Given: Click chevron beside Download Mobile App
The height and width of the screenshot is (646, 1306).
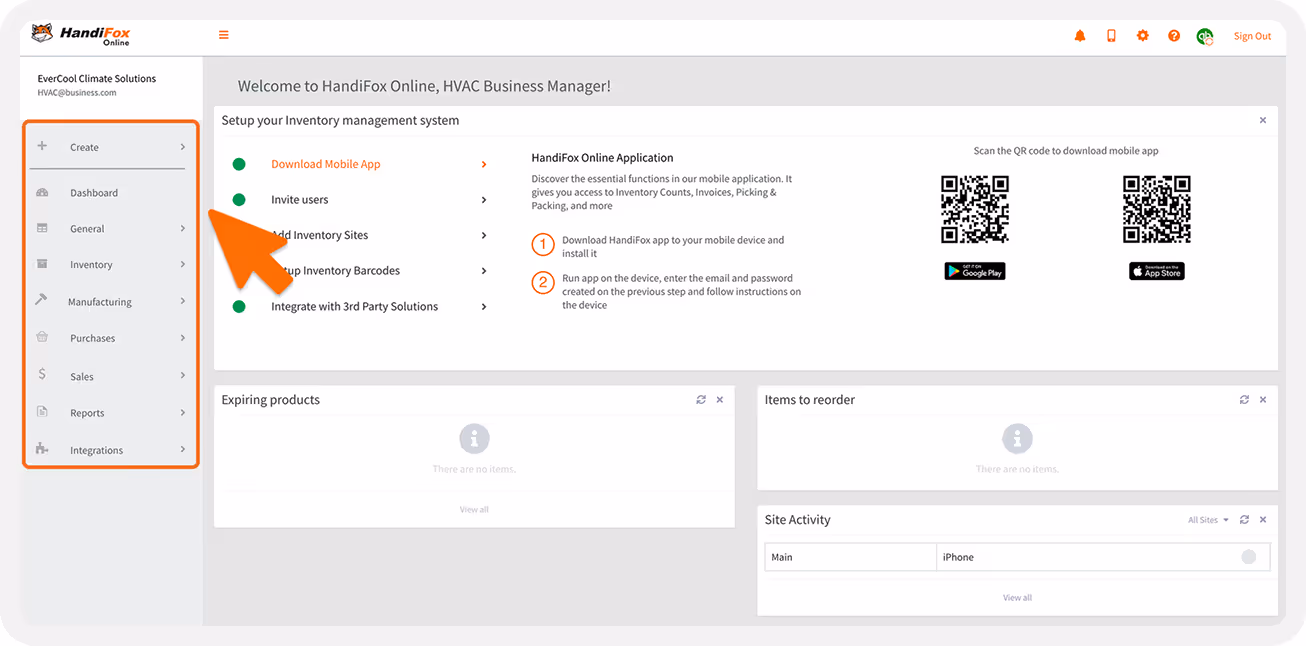Looking at the screenshot, I should [484, 164].
